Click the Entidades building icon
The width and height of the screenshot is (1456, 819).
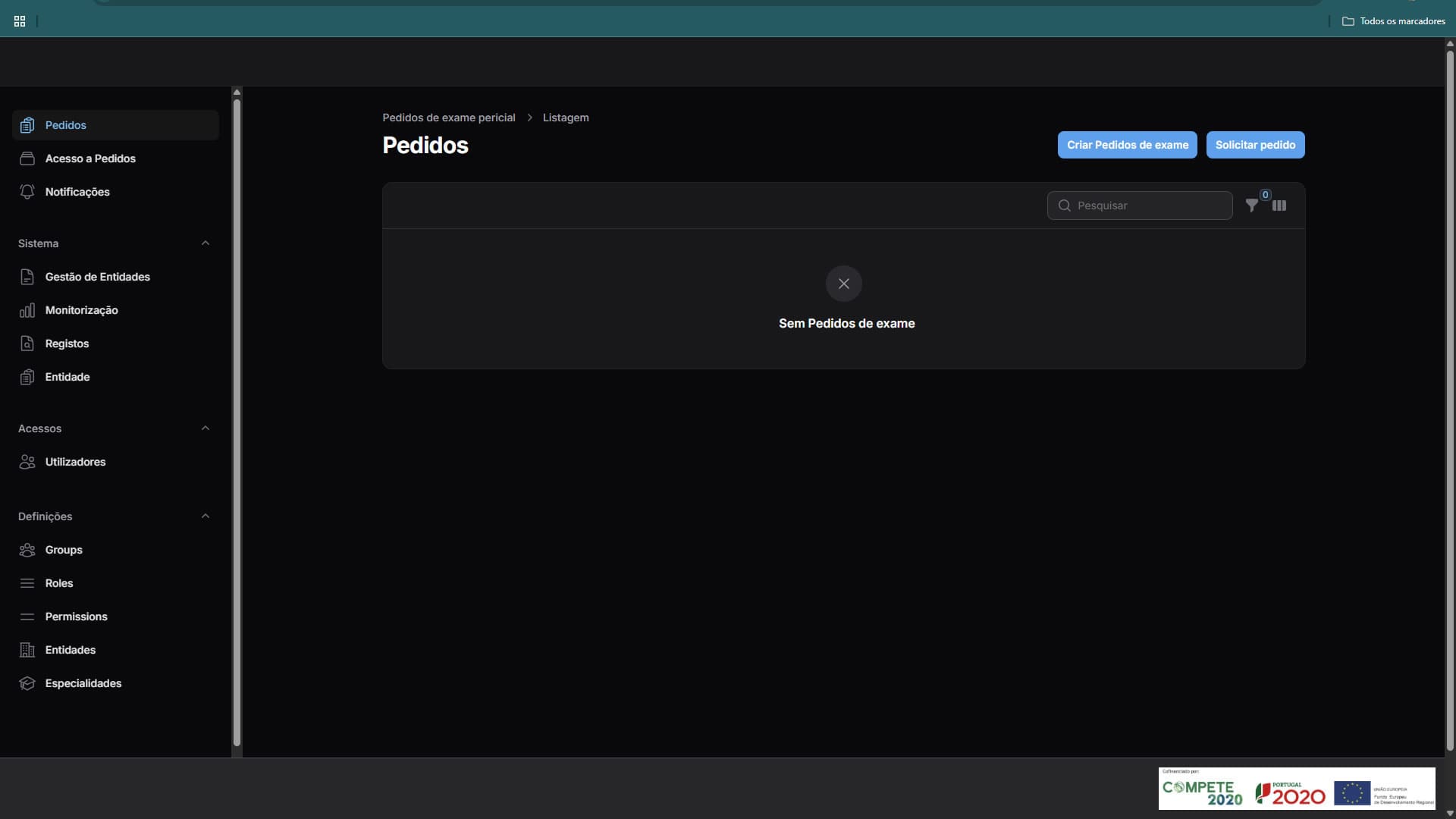[x=27, y=650]
